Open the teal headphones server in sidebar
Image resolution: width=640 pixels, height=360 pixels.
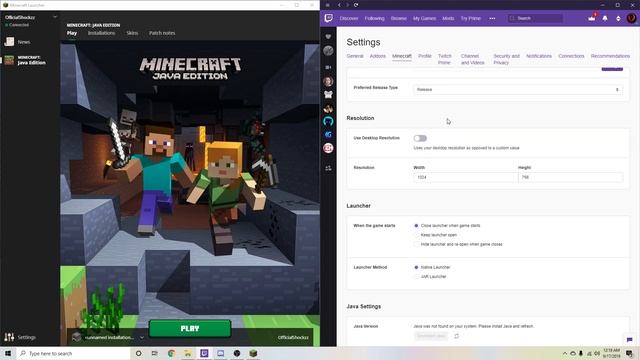[x=328, y=121]
